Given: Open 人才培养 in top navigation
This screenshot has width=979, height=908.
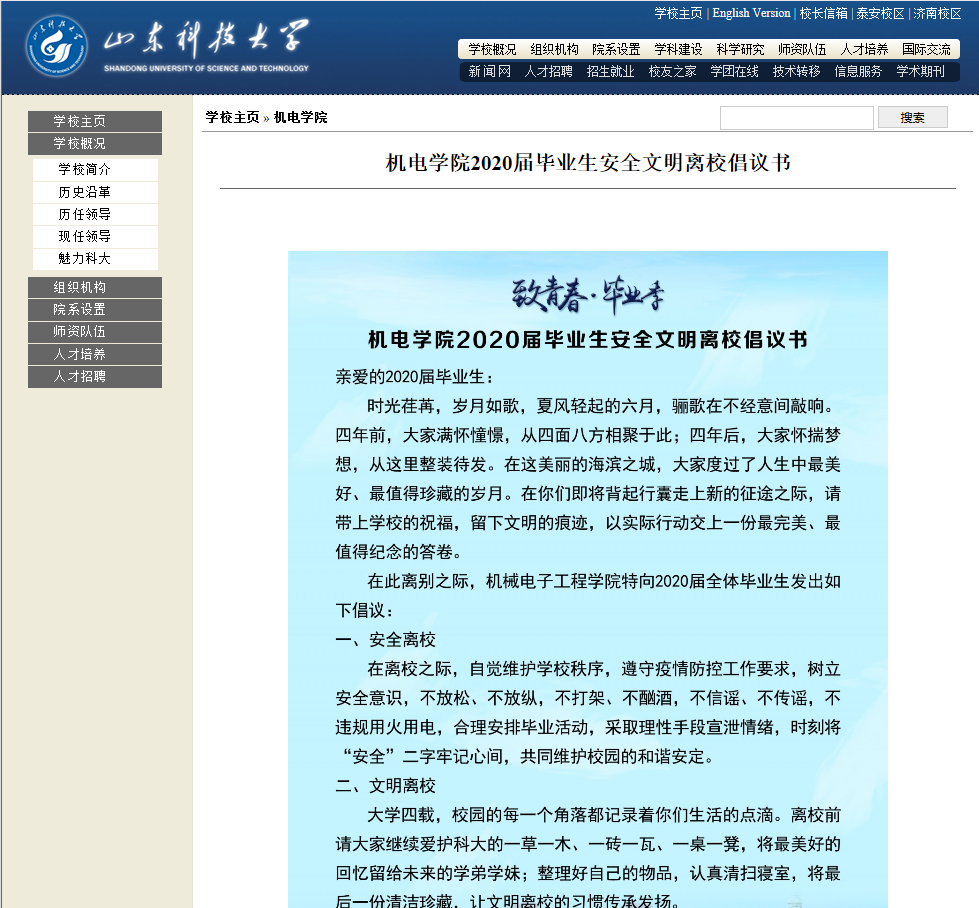Looking at the screenshot, I should (x=864, y=49).
